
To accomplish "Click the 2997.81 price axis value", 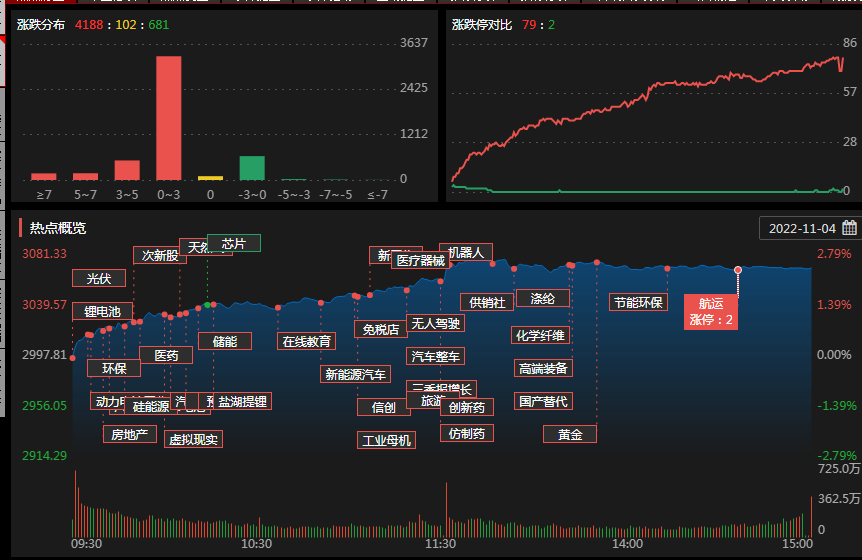I will [x=45, y=354].
